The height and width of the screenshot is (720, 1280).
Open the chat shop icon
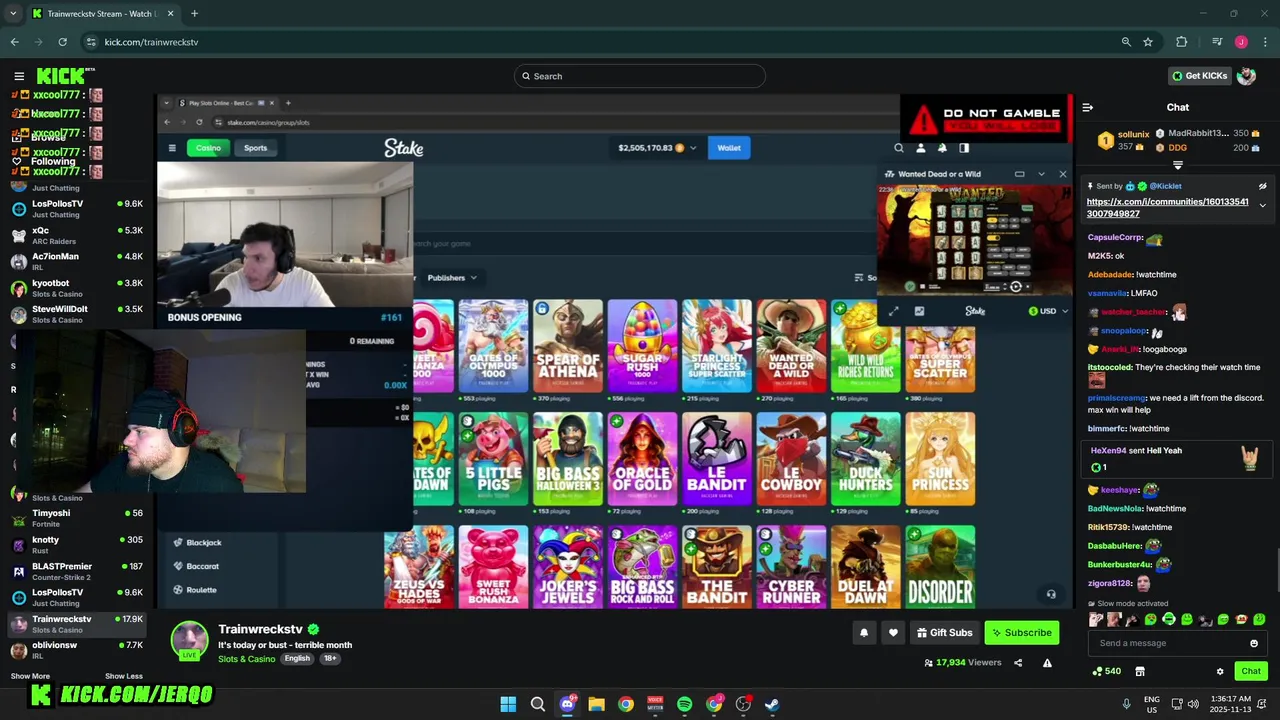point(1139,671)
